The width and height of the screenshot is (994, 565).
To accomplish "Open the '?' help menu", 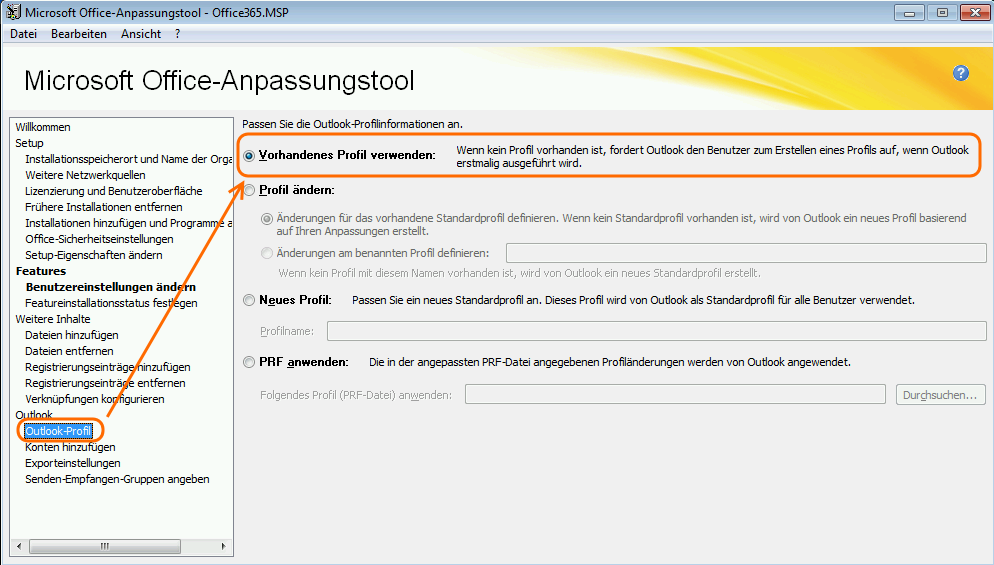I will click(x=177, y=33).
